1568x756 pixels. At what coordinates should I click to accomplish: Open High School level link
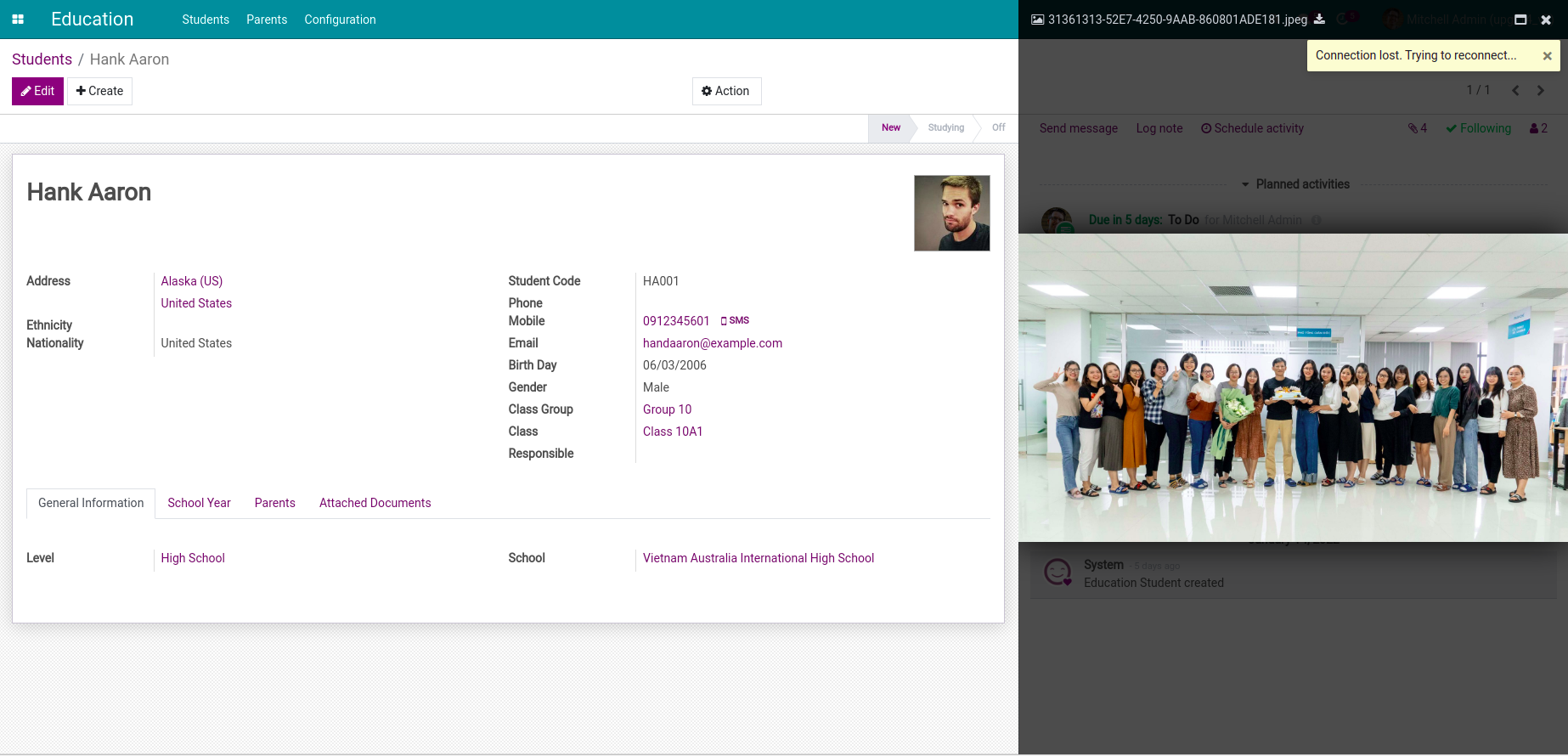click(x=193, y=558)
